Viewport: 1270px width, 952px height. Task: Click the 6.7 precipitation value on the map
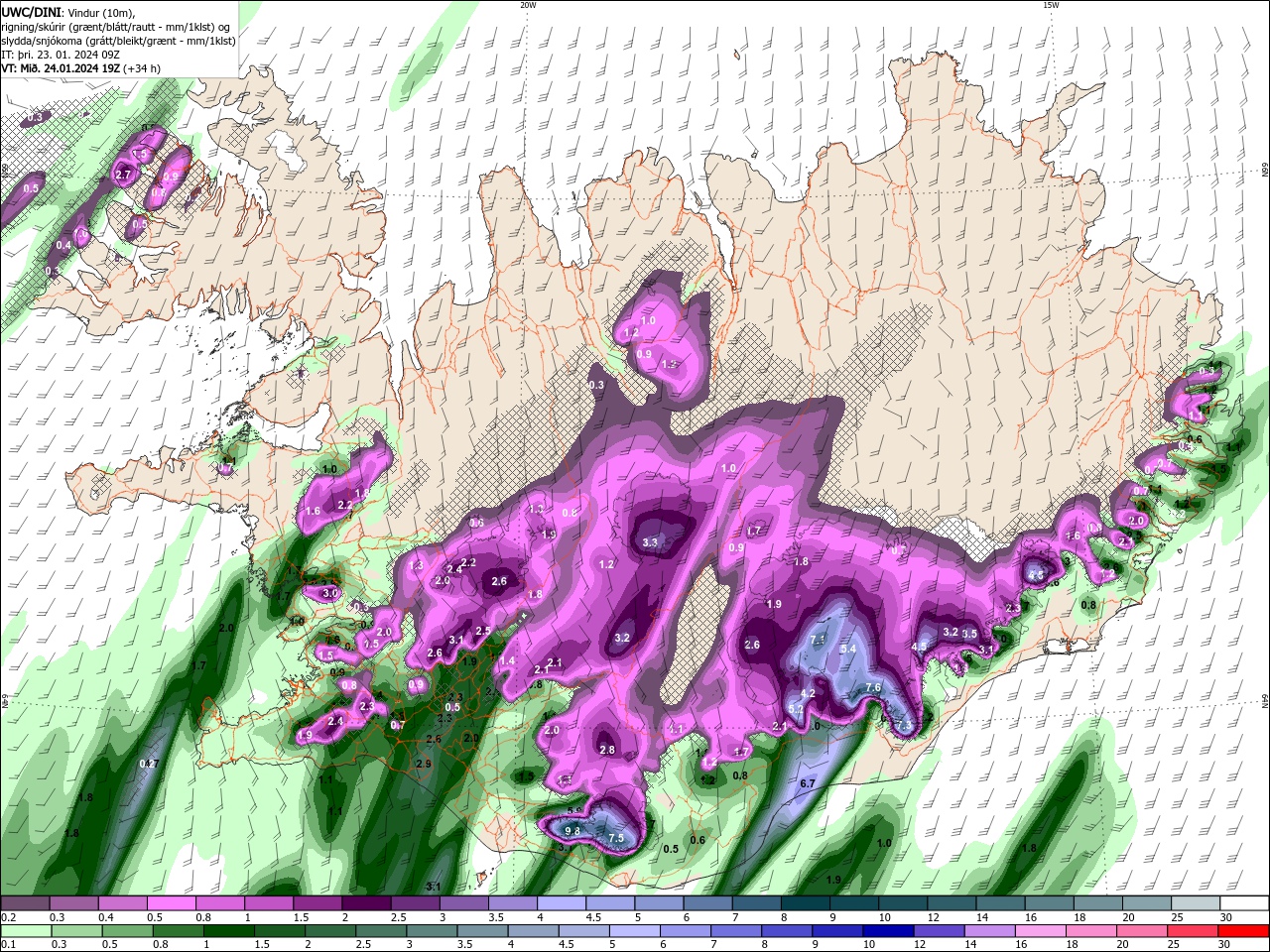[807, 783]
